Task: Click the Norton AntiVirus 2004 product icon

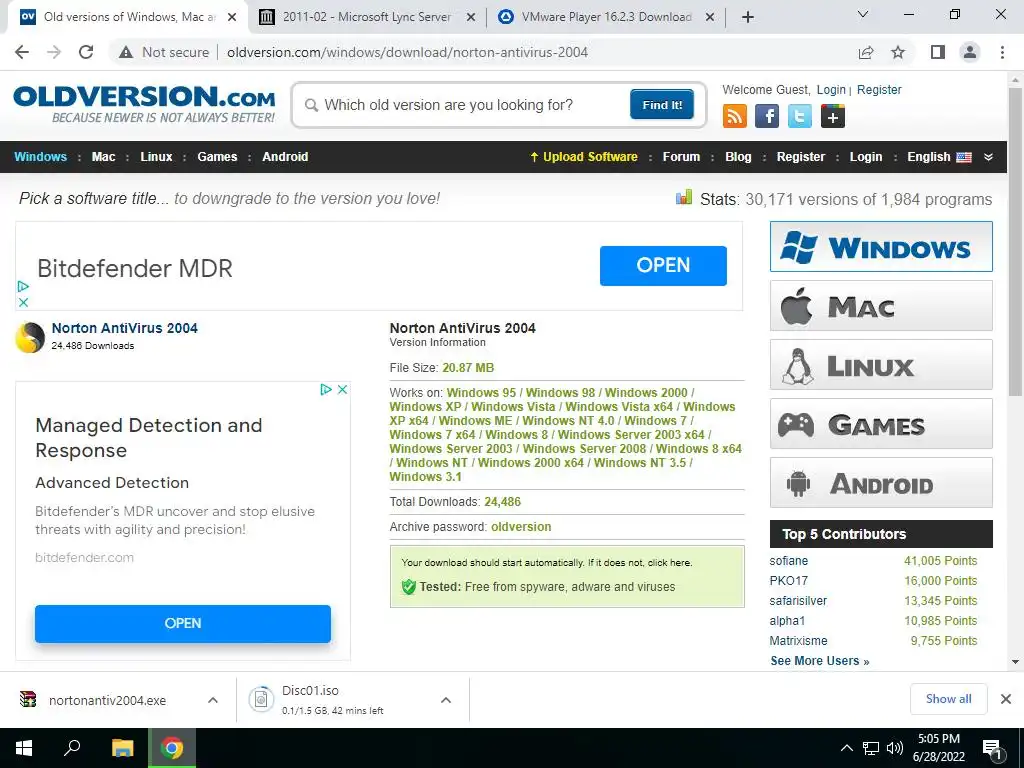Action: pos(30,338)
